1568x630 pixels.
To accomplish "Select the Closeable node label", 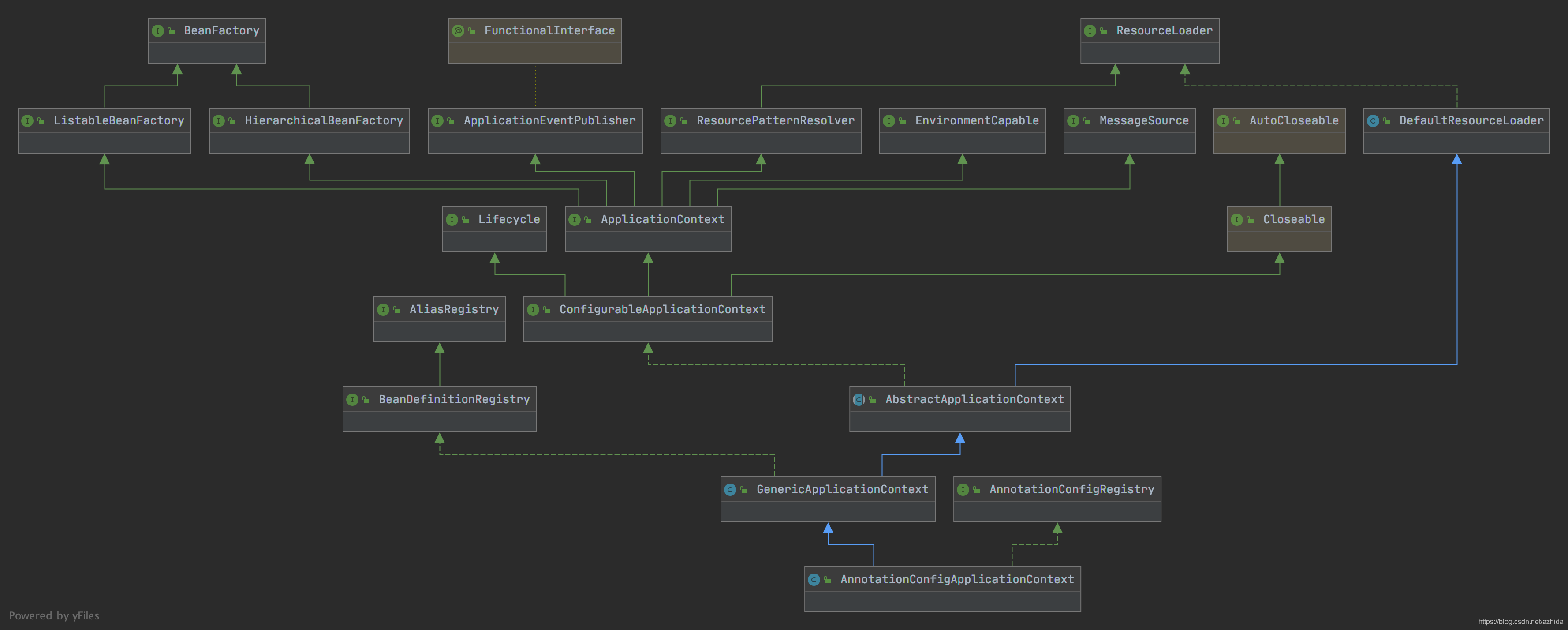I will (x=1294, y=219).
